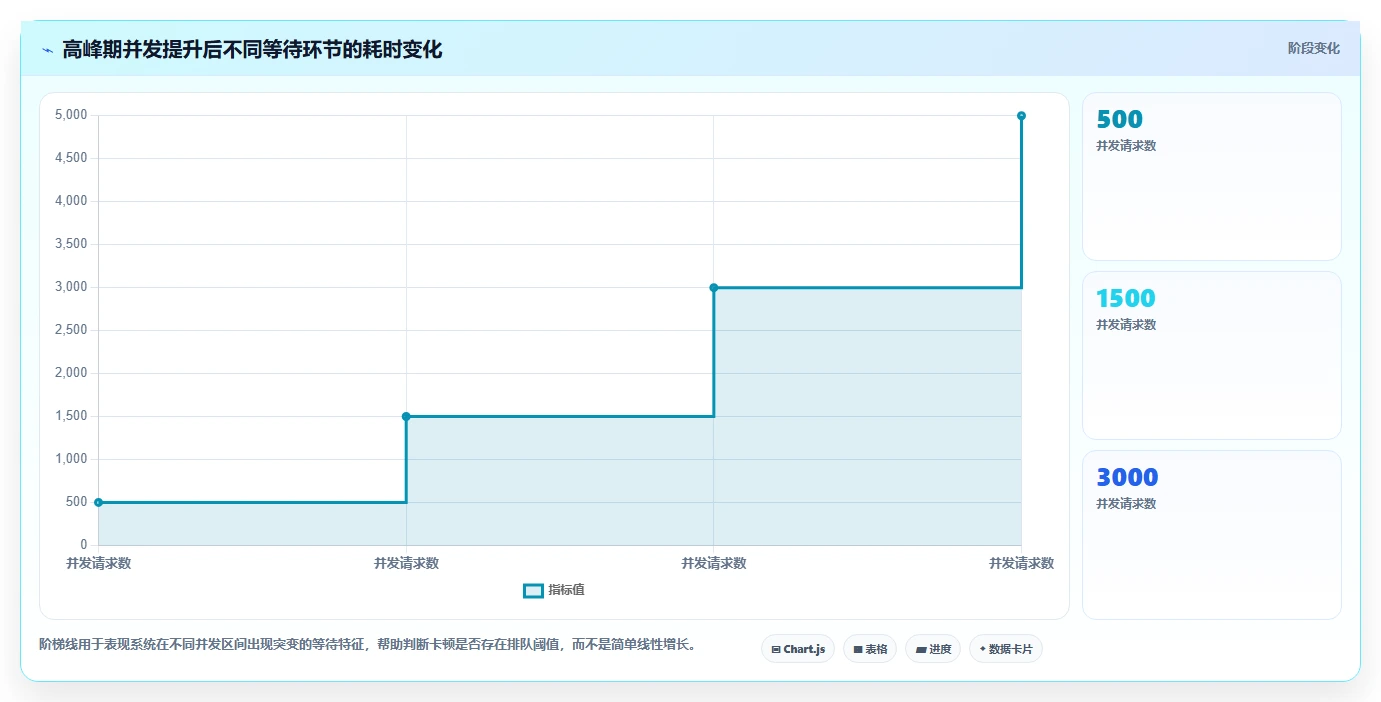
Task: Click the lightning icon beside the chart title
Action: (47, 50)
